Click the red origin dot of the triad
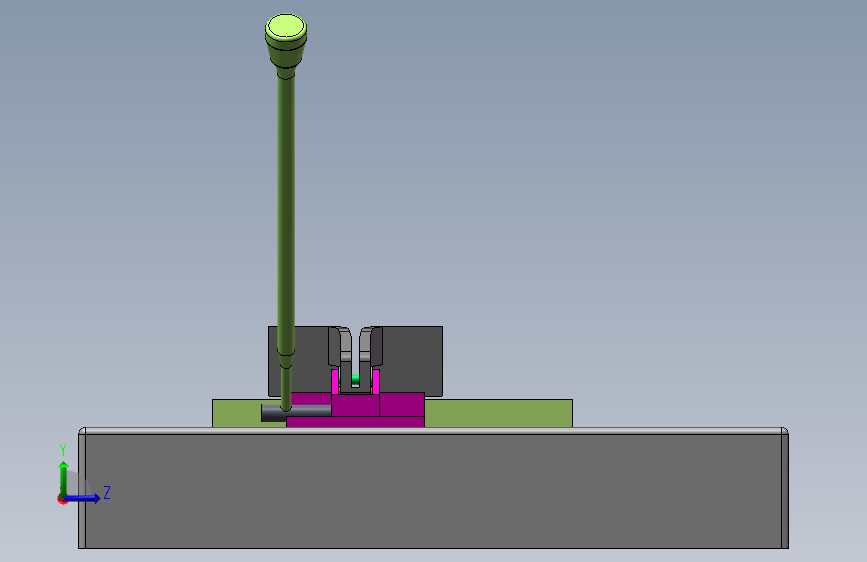This screenshot has height=562, width=867. point(62,500)
